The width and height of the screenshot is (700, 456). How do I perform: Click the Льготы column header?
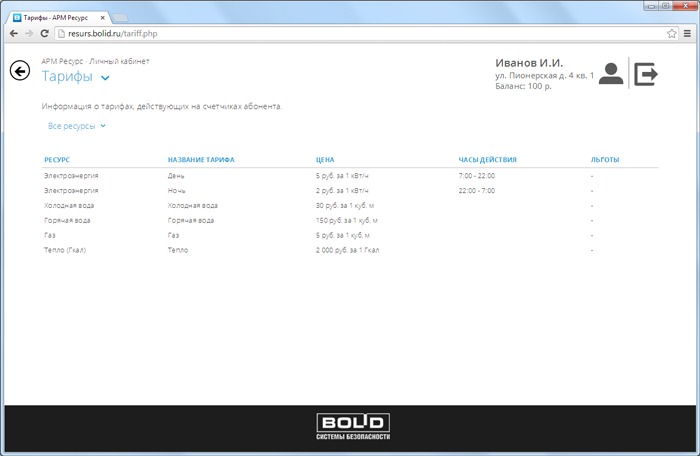[605, 159]
